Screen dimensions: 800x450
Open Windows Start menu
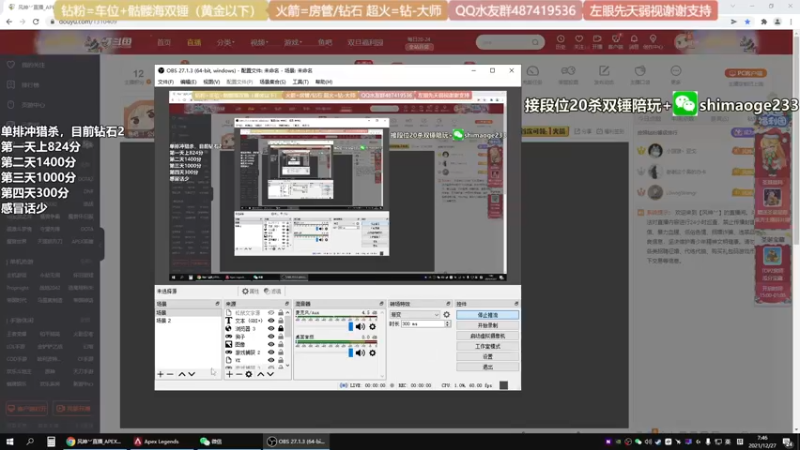click(x=10, y=441)
